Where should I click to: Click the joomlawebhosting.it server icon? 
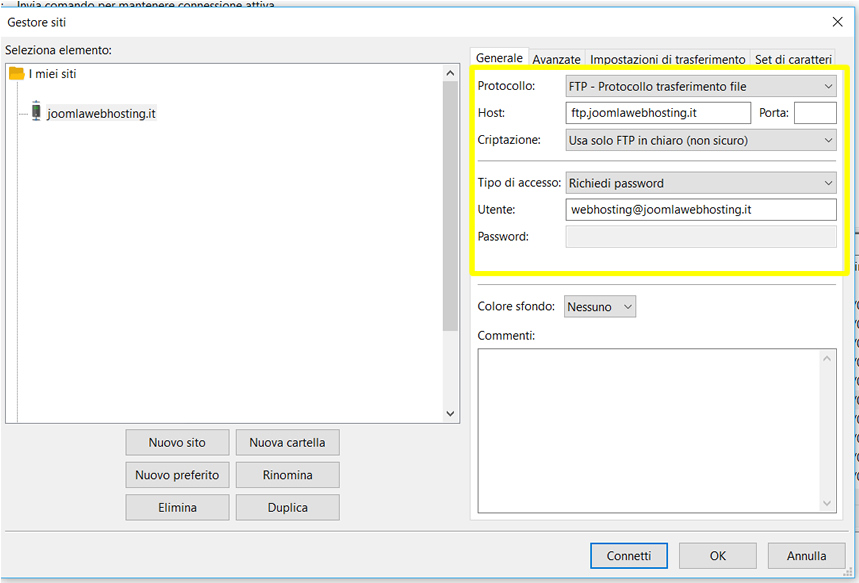click(x=36, y=112)
